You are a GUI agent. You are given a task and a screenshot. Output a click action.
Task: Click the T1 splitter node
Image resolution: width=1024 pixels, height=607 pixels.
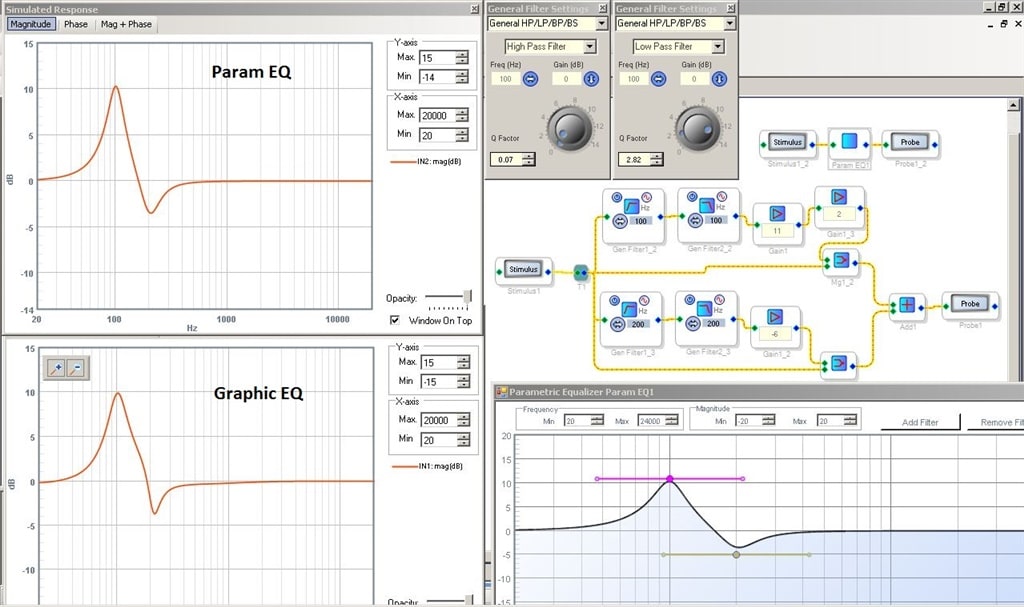pyautogui.click(x=581, y=272)
